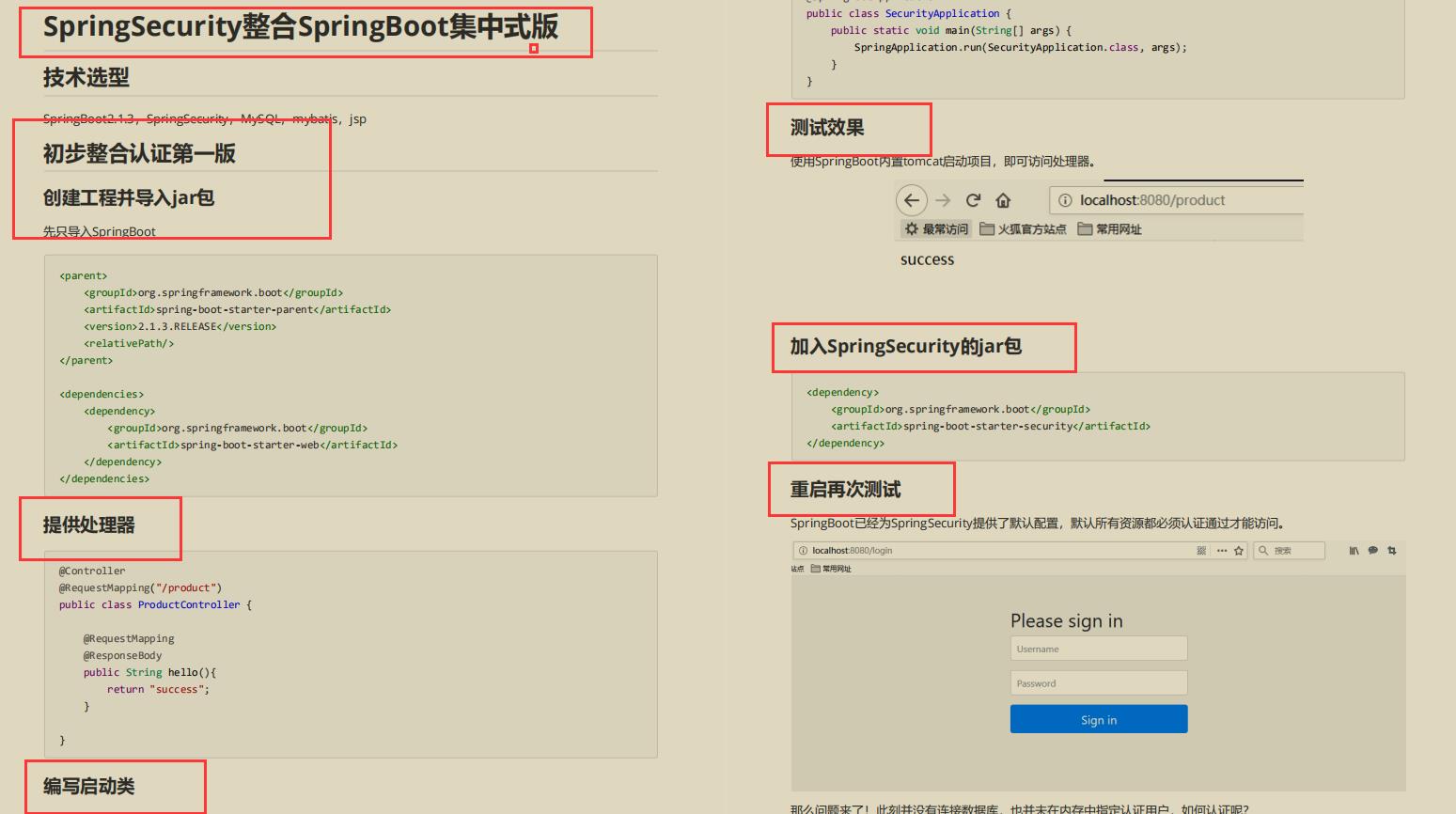The image size is (1456, 814).
Task: Open the 火狐官方站点 bookmark folder
Action: [x=1023, y=229]
